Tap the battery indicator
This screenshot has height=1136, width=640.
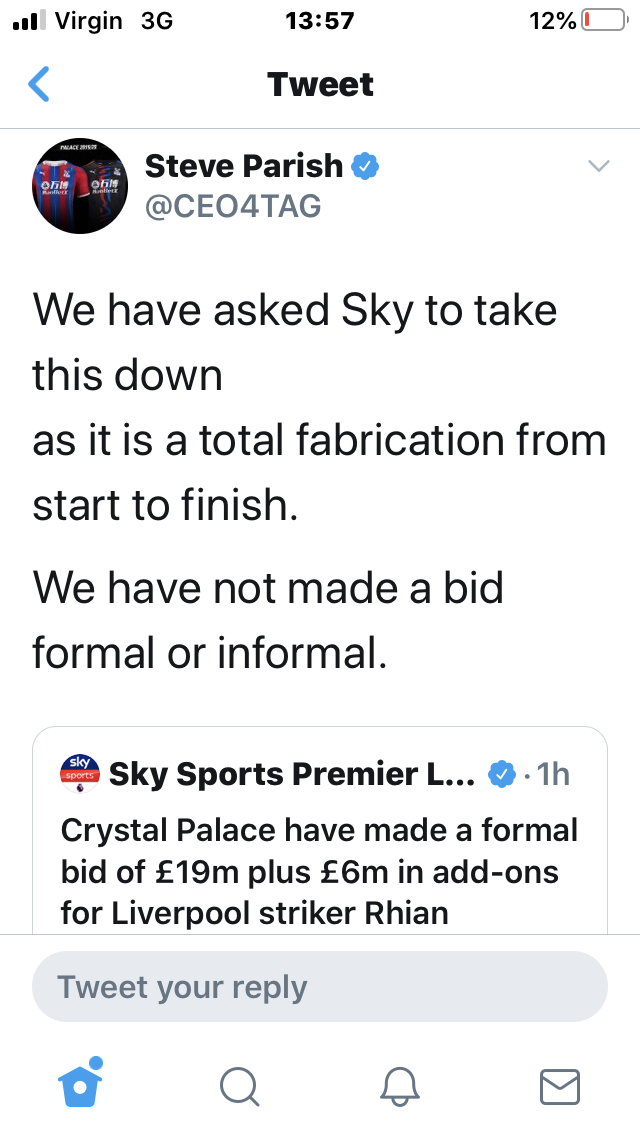(605, 20)
